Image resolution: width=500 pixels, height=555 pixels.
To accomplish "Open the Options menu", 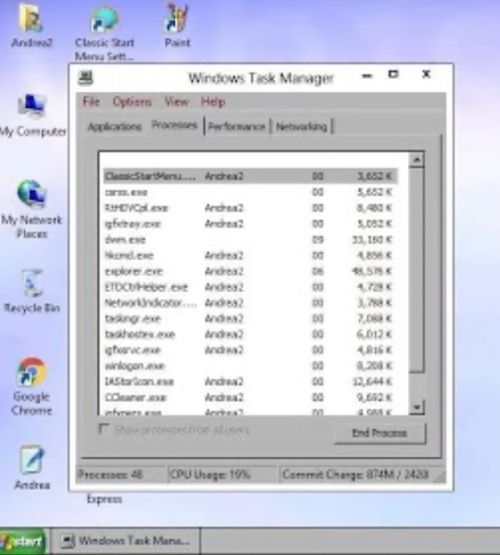I will (x=132, y=102).
